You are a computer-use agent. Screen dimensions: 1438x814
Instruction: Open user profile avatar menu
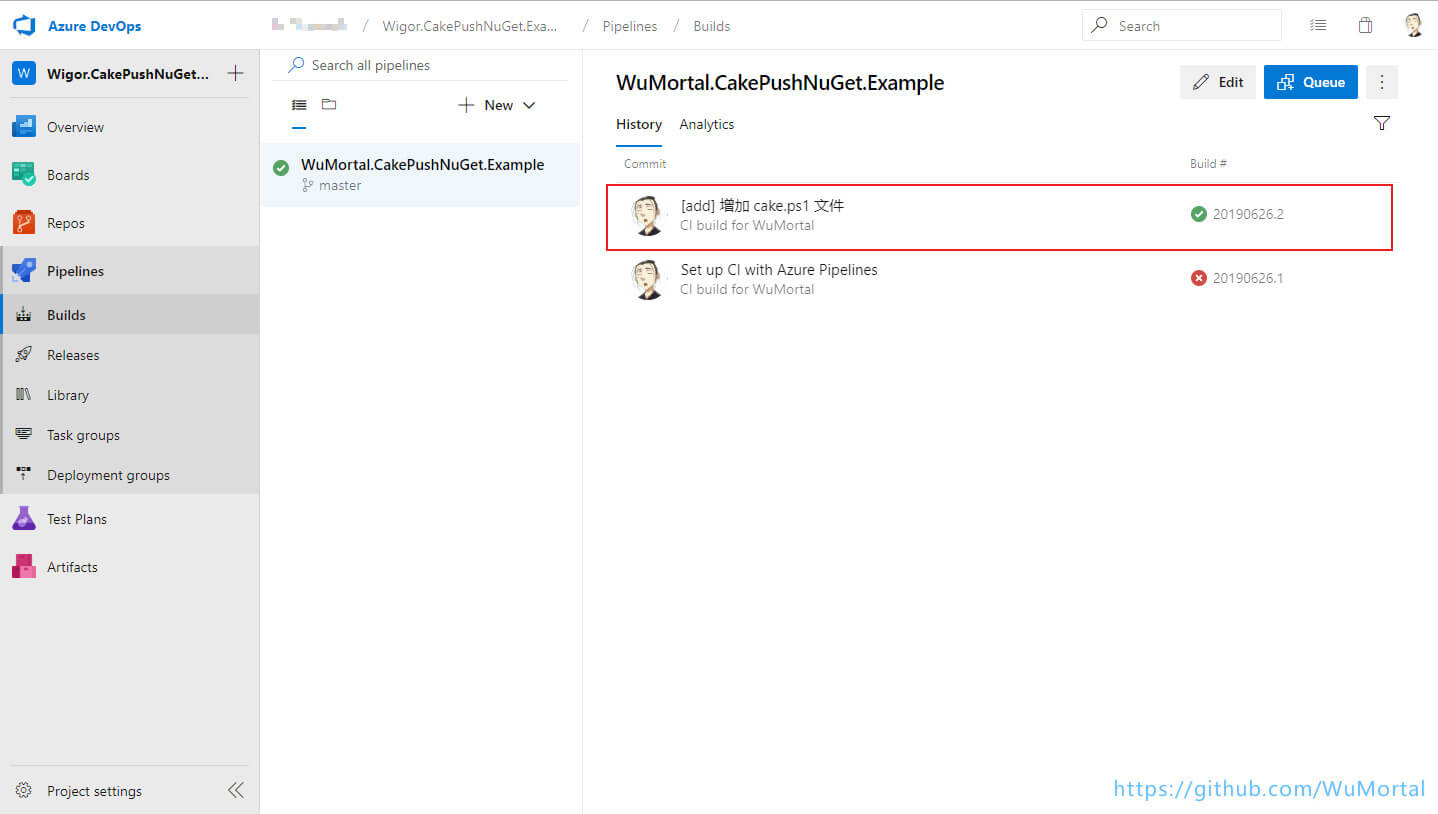coord(1413,26)
